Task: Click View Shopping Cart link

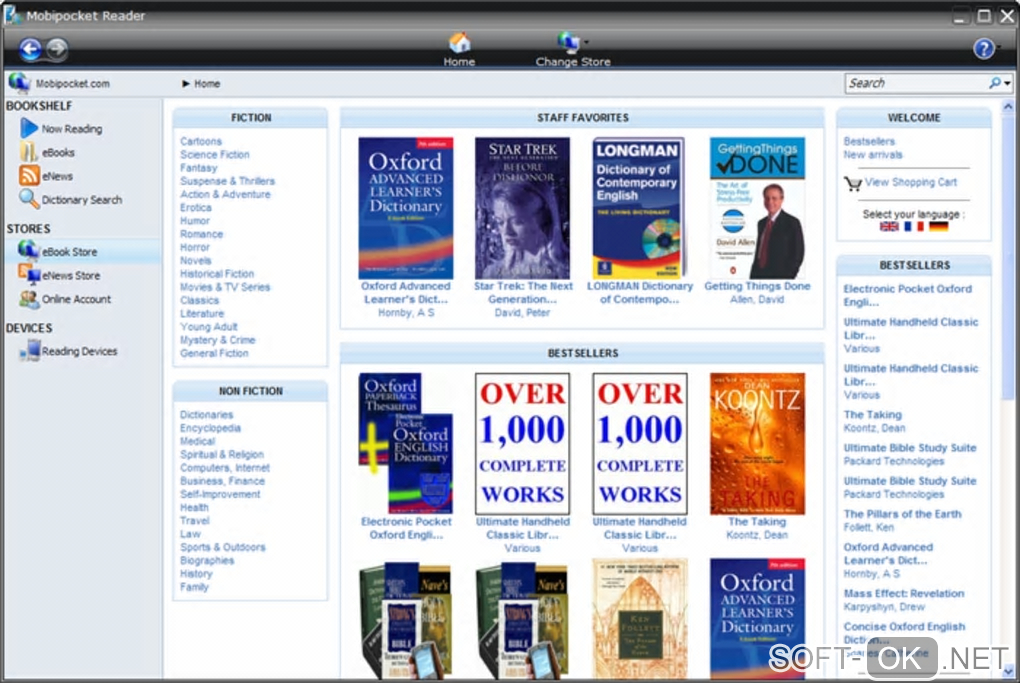Action: (x=911, y=182)
